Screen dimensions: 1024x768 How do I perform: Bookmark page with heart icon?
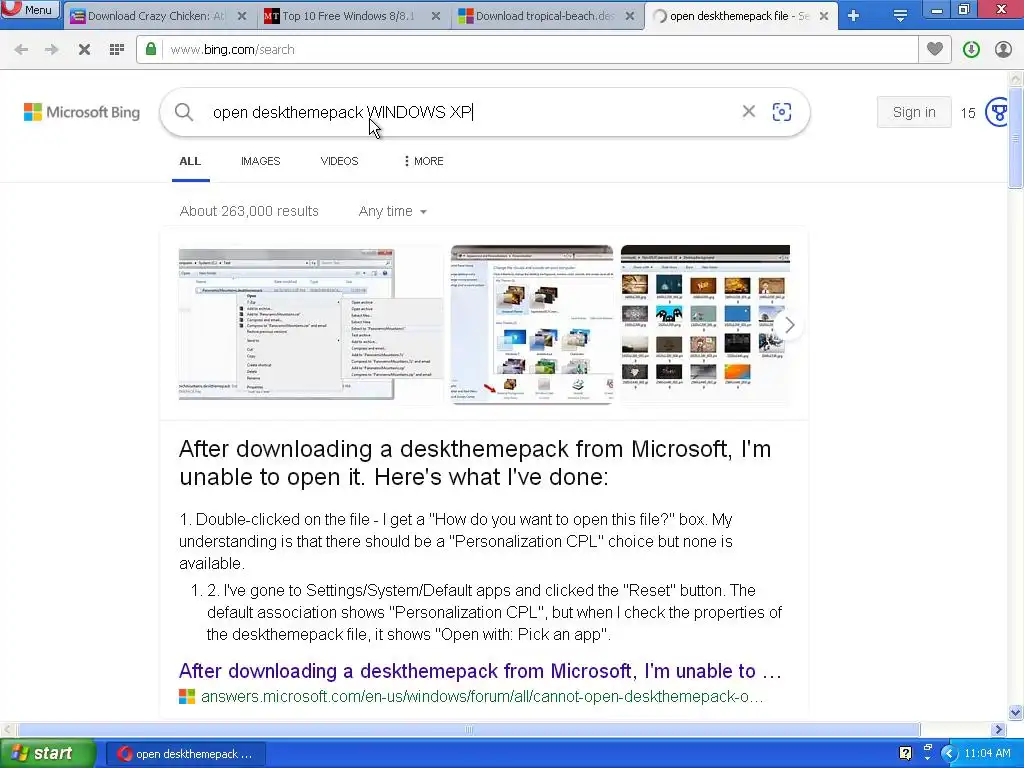click(x=935, y=50)
